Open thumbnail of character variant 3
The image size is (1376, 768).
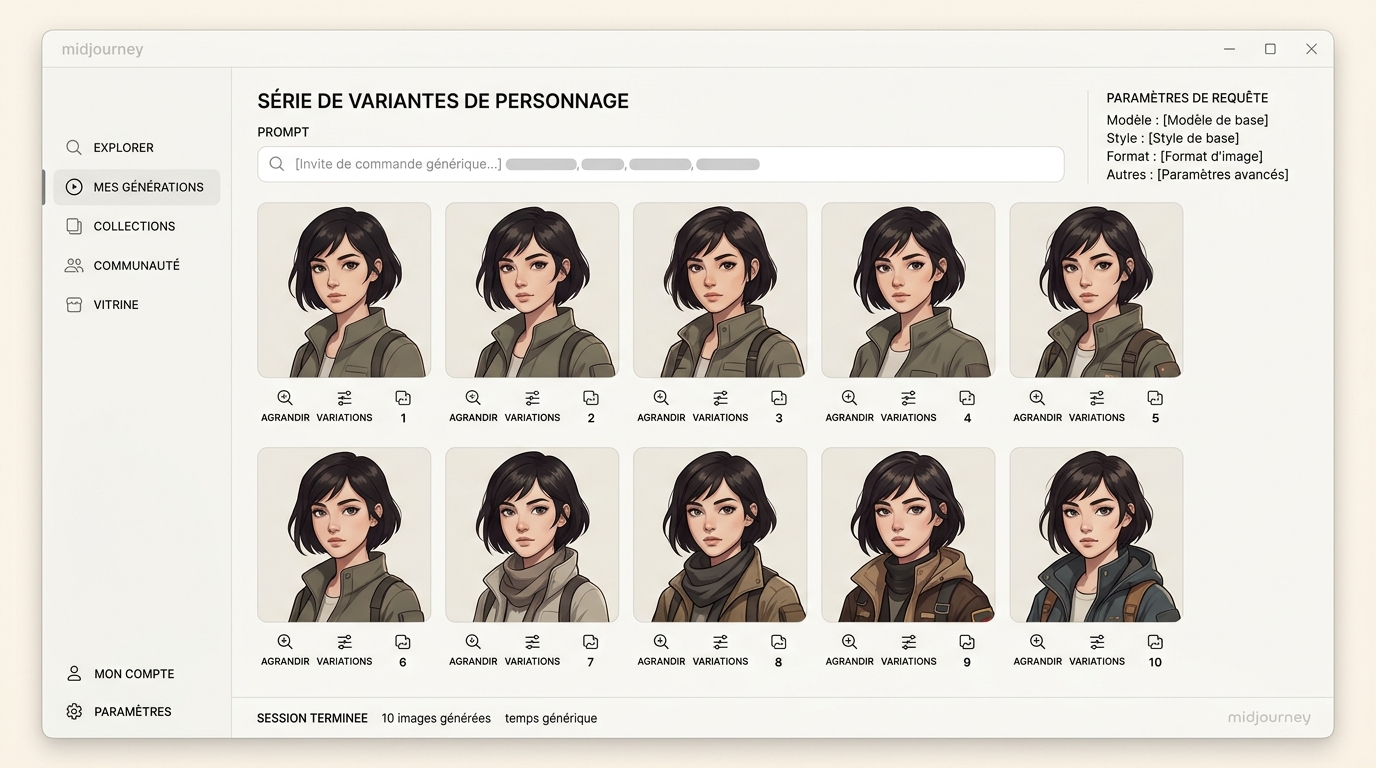point(720,290)
